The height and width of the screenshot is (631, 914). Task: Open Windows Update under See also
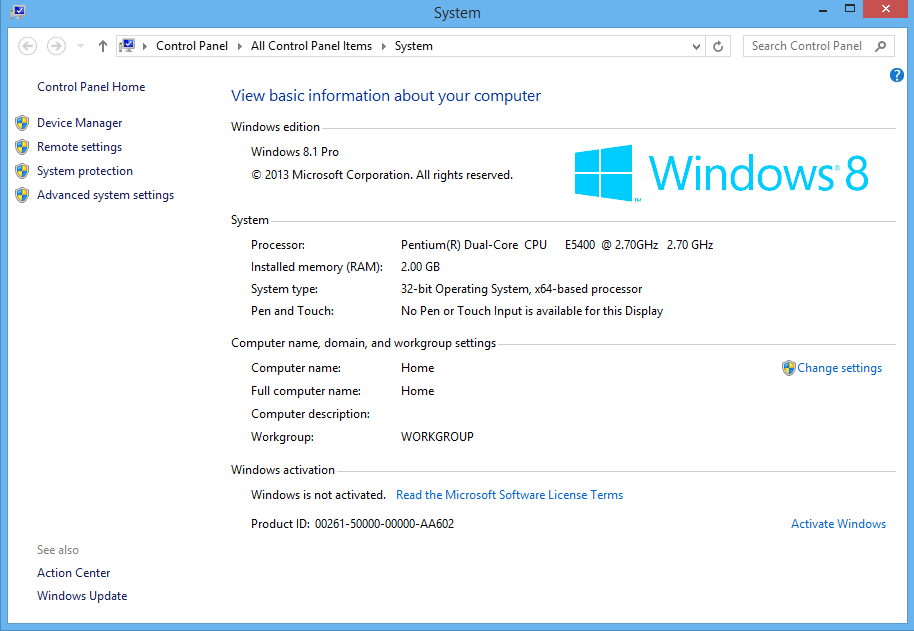pyautogui.click(x=82, y=596)
